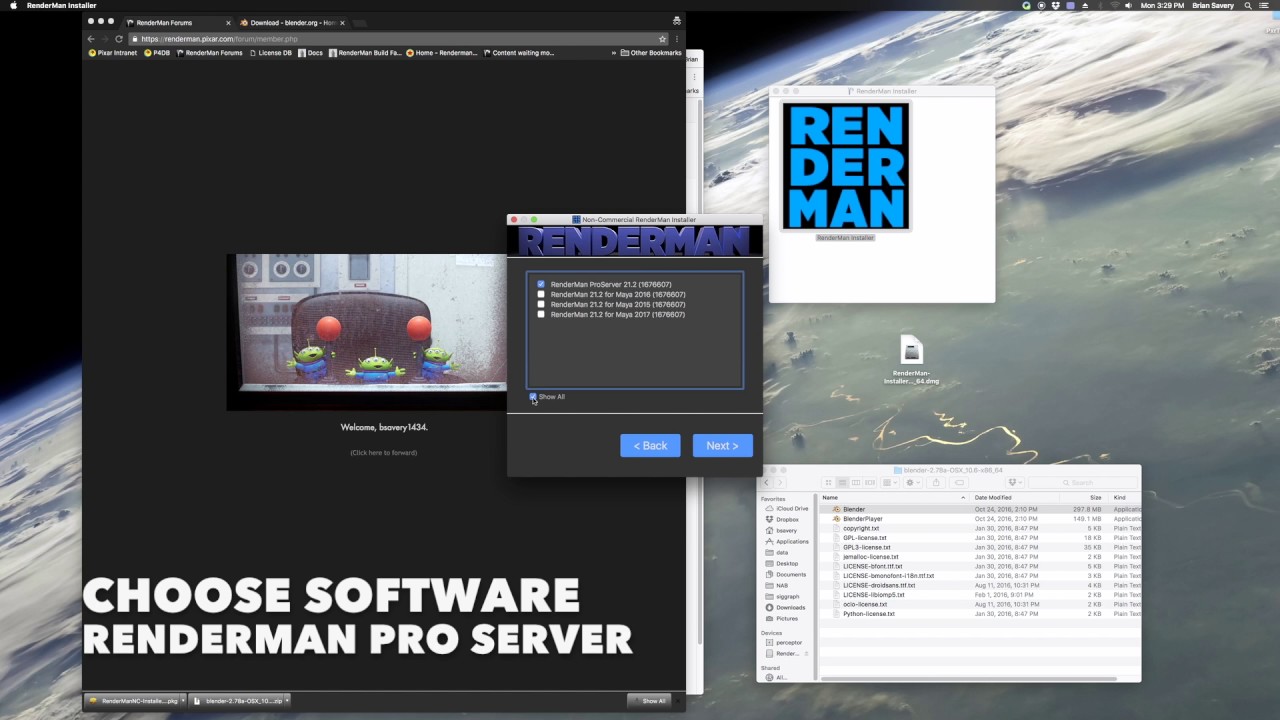The width and height of the screenshot is (1280, 720).
Task: Sort Finder list by Date Modified
Action: point(1014,497)
